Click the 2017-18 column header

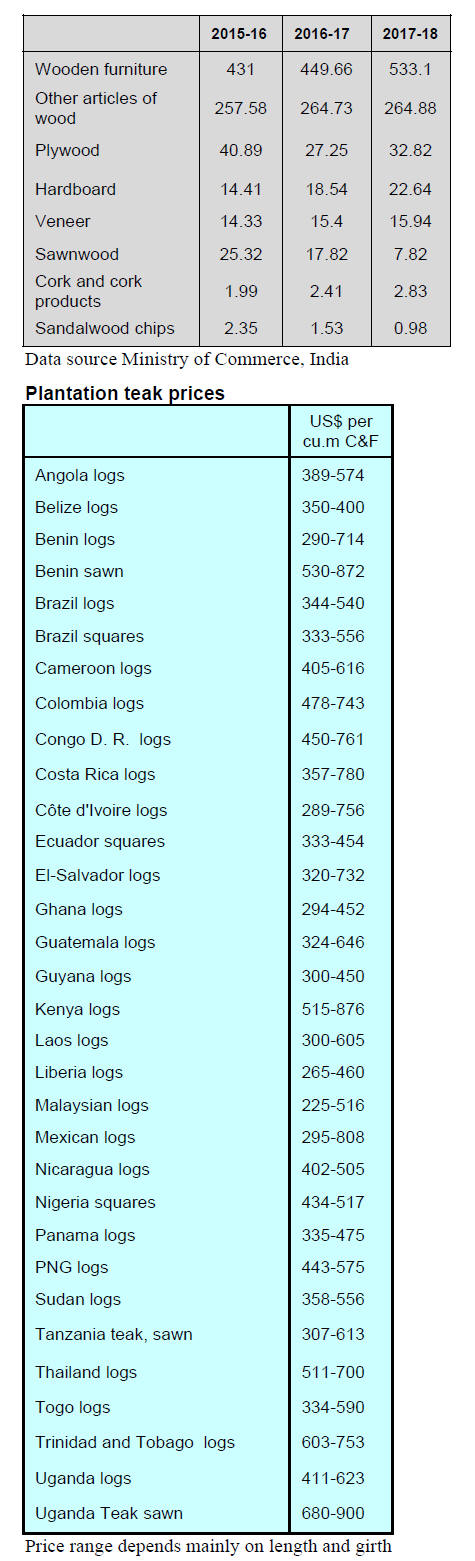pyautogui.click(x=410, y=34)
